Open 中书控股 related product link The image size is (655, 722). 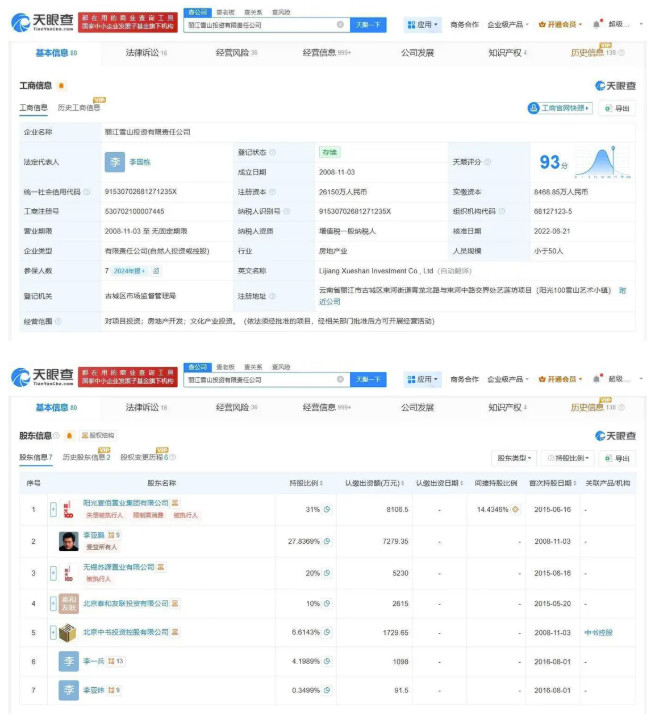click(x=599, y=633)
